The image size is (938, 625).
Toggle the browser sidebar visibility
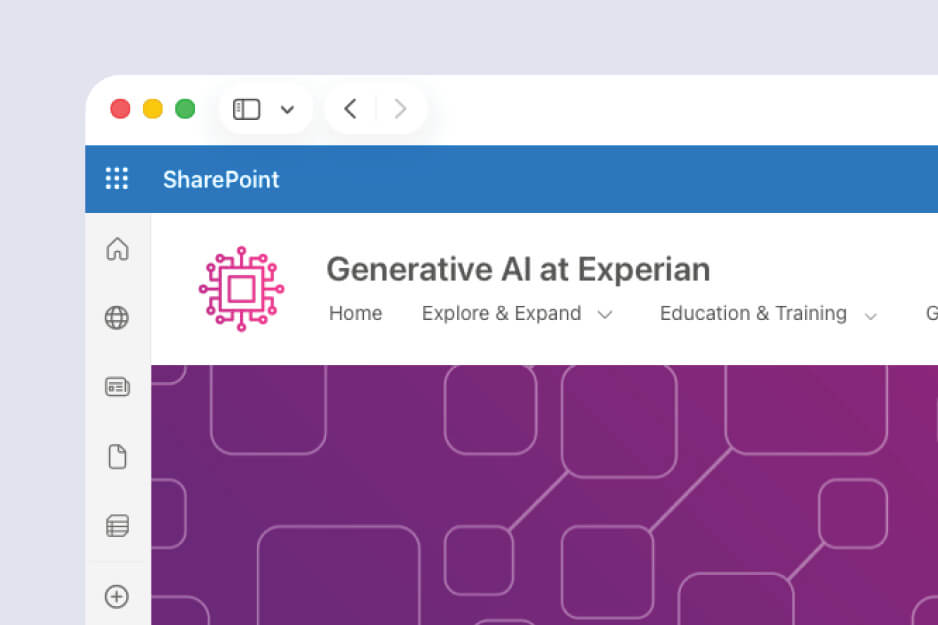tap(246, 109)
